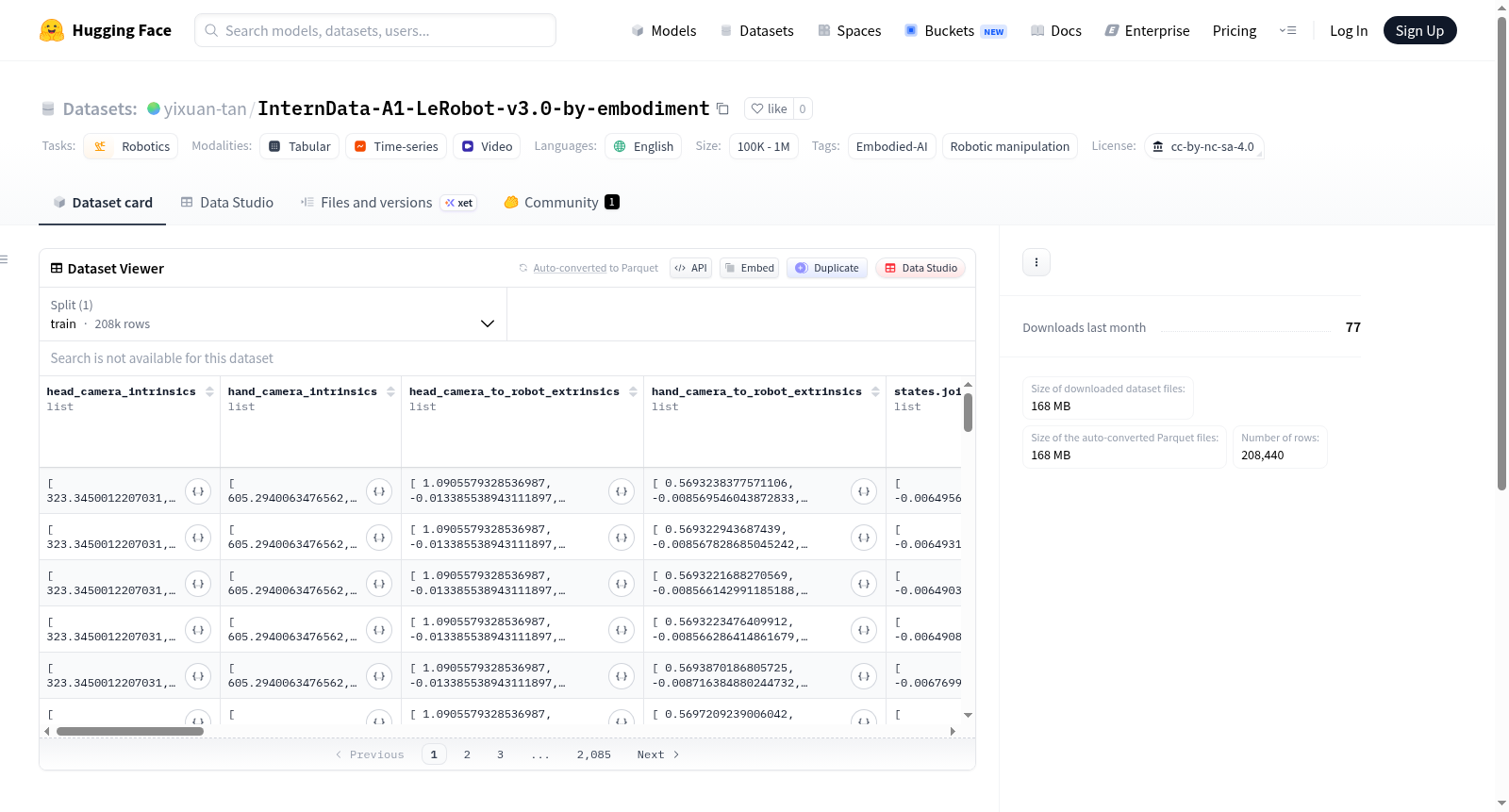
Task: Click the API button
Action: (690, 268)
